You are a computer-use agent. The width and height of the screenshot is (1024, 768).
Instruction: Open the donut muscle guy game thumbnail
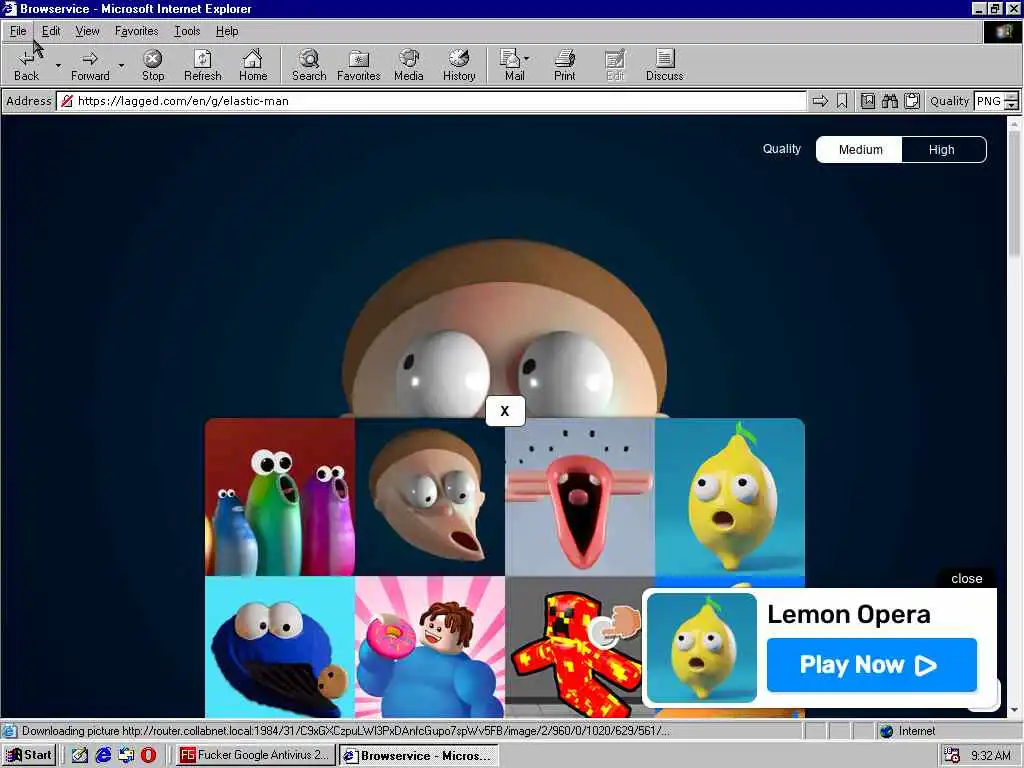(430, 647)
